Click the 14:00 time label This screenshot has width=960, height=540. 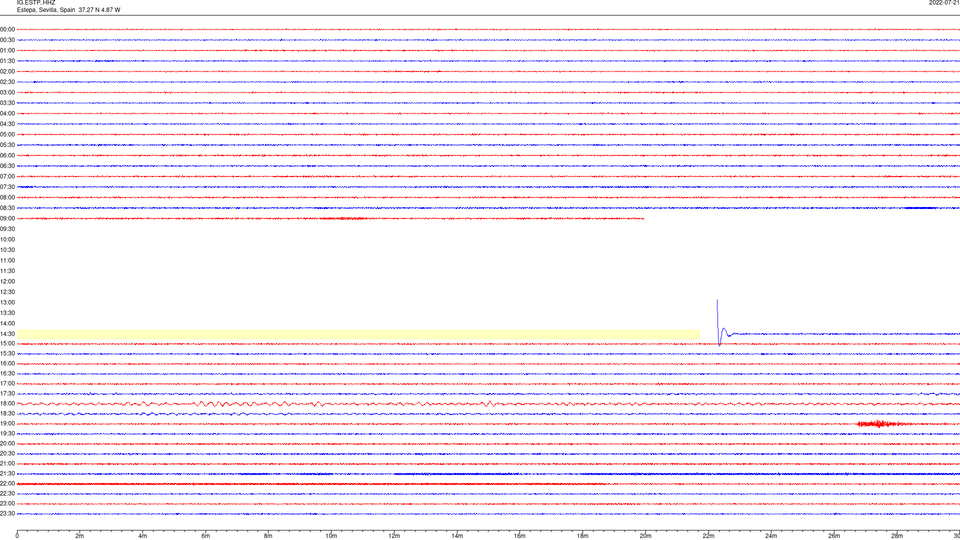[7, 323]
